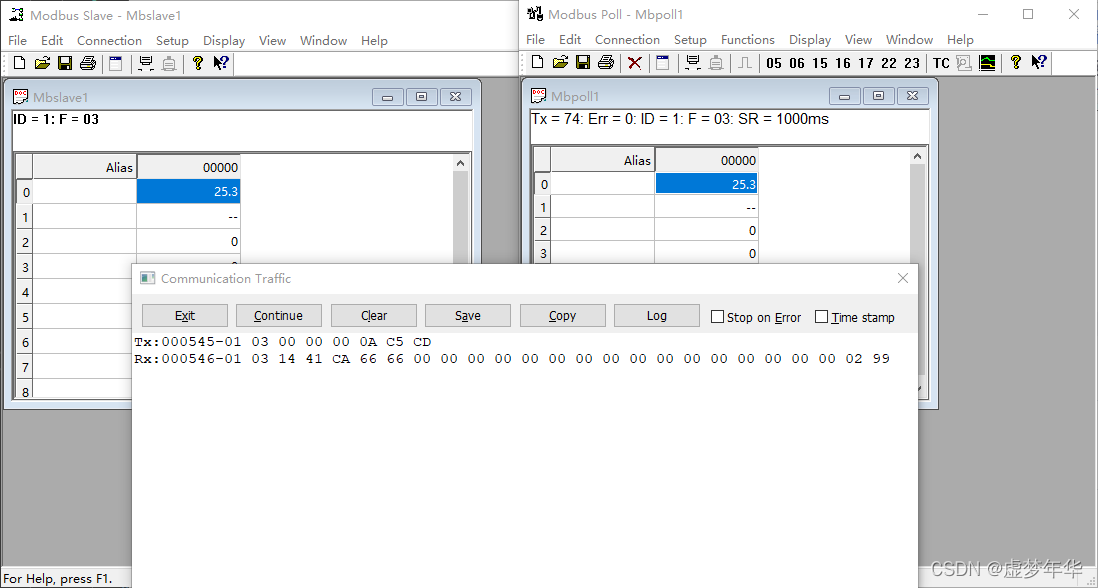1098x588 pixels.
Task: Minimize the Mbslave1 child window
Action: [387, 97]
